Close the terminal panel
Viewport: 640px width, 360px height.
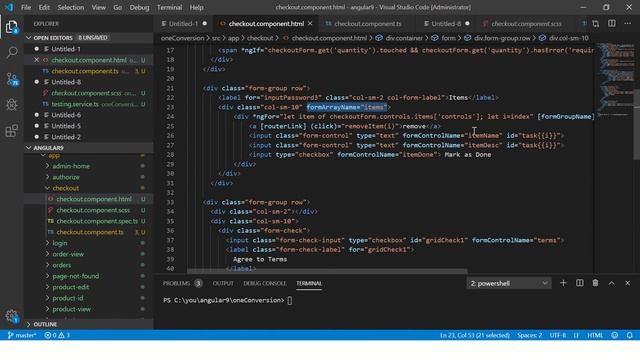tap(627, 283)
